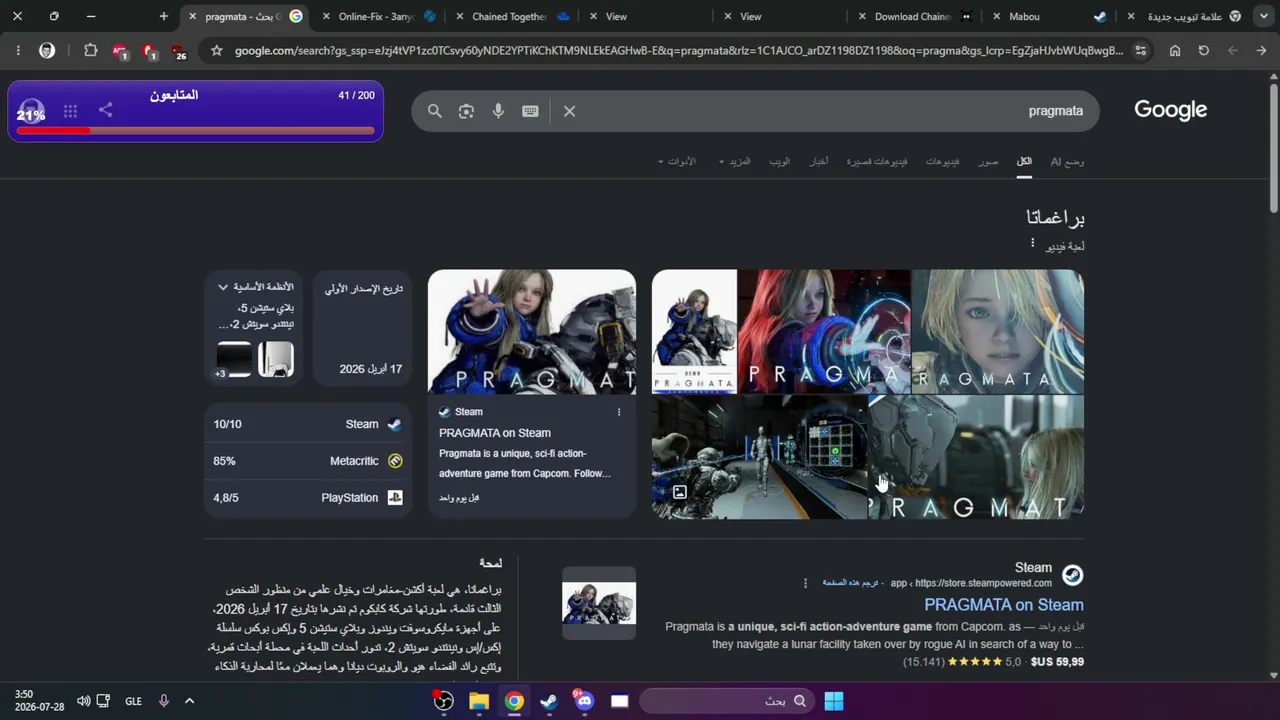Viewport: 1280px width, 720px height.
Task: Open the Metacritic 85% rating row
Action: click(x=308, y=461)
